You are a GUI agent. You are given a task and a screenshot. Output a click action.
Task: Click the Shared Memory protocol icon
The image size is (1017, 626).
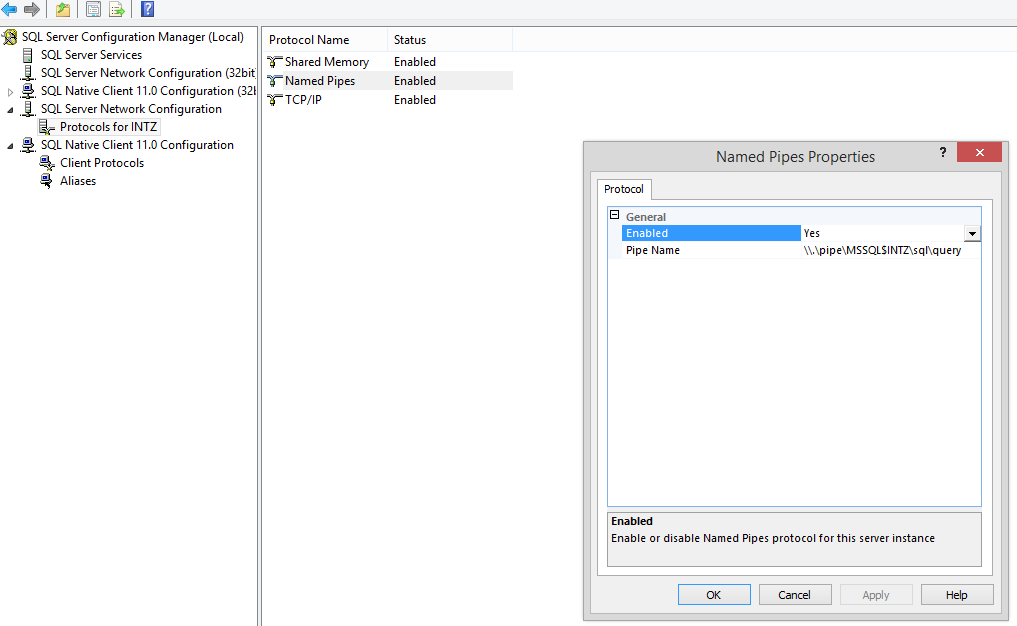point(275,62)
